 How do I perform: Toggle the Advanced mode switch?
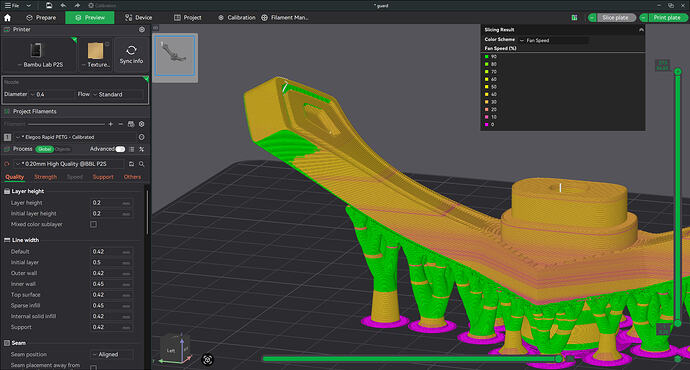(120, 149)
